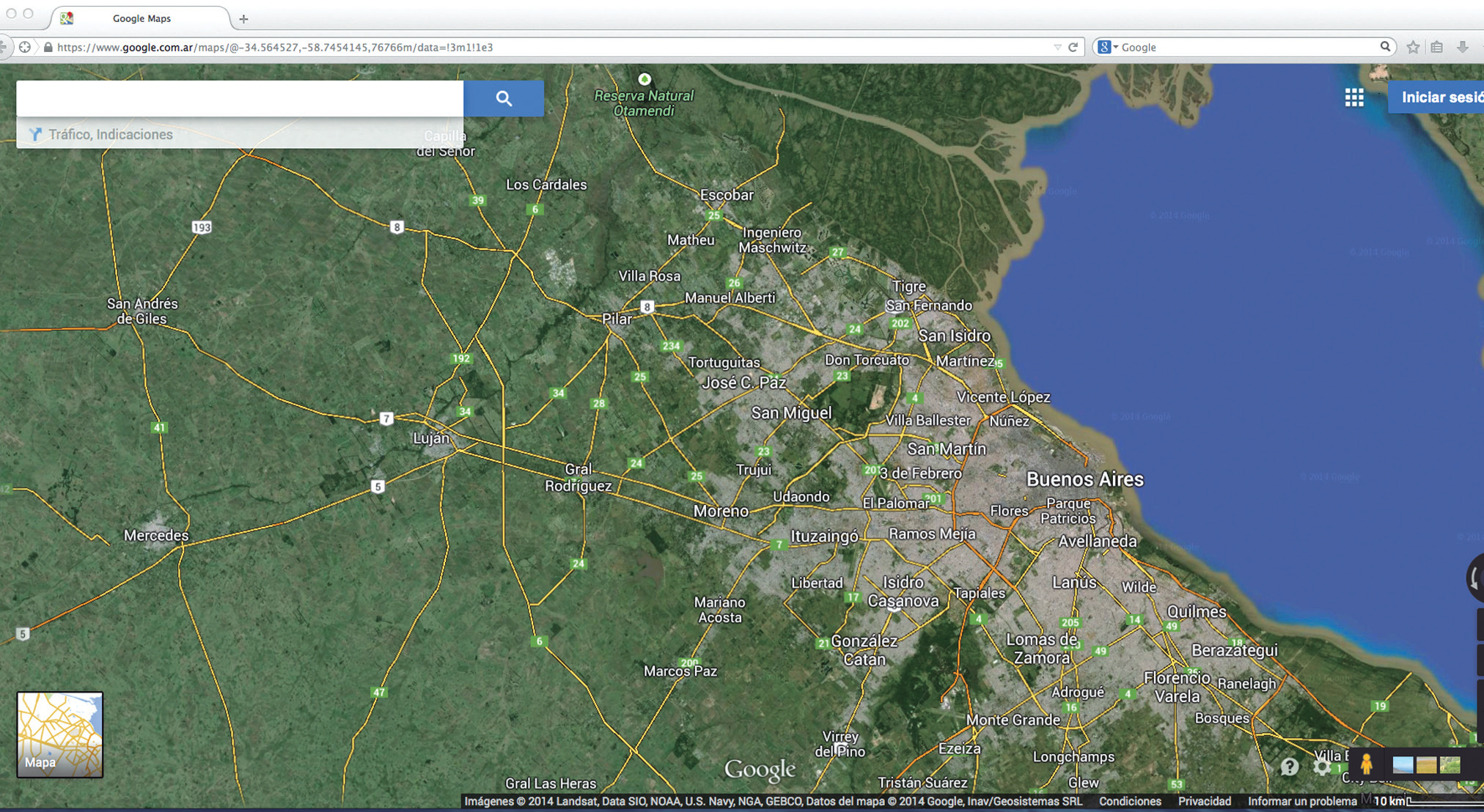The image size is (1484, 812).
Task: Open the Google apps grid
Action: tap(1353, 97)
